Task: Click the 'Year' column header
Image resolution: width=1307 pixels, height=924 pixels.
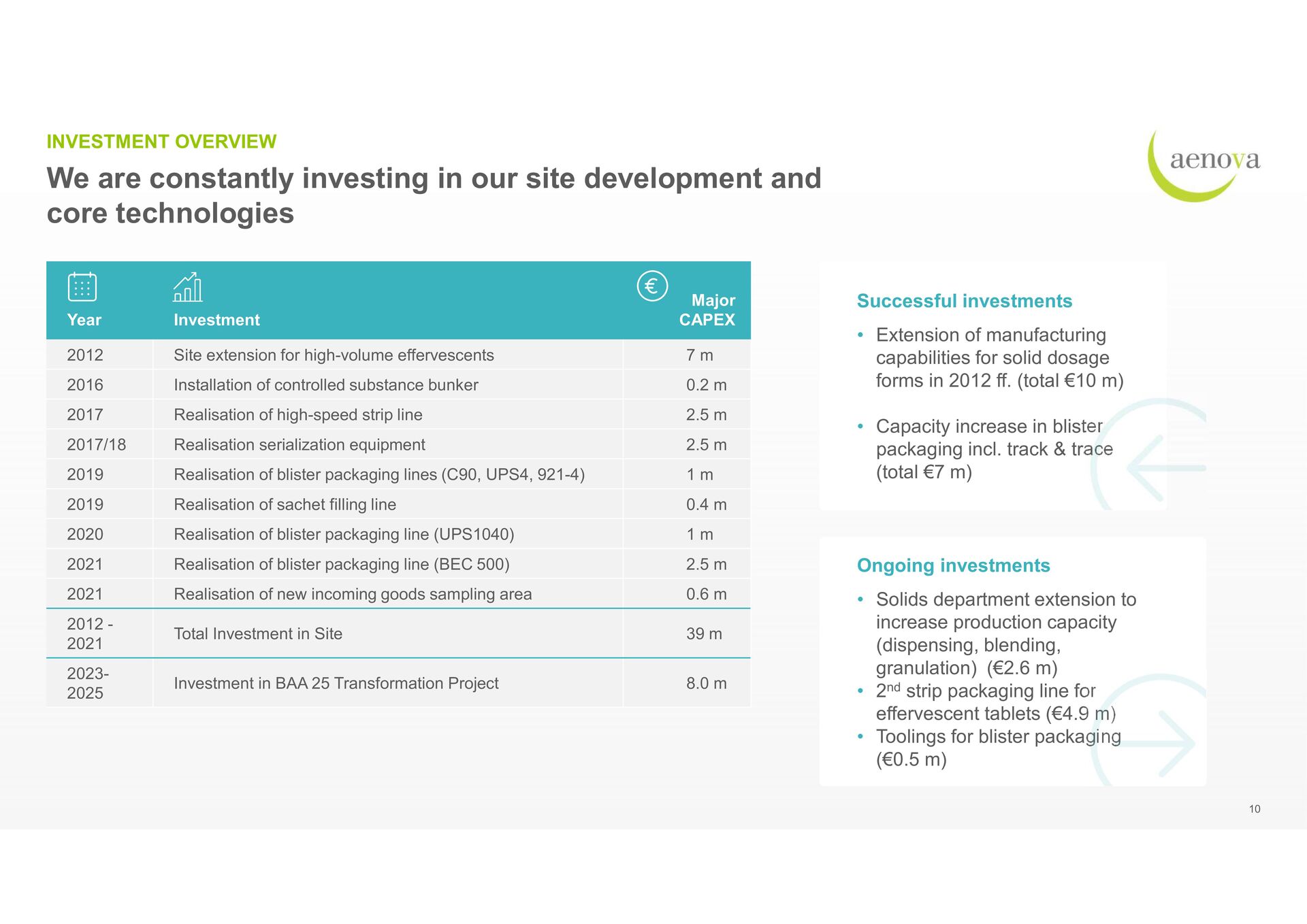Action: (84, 320)
